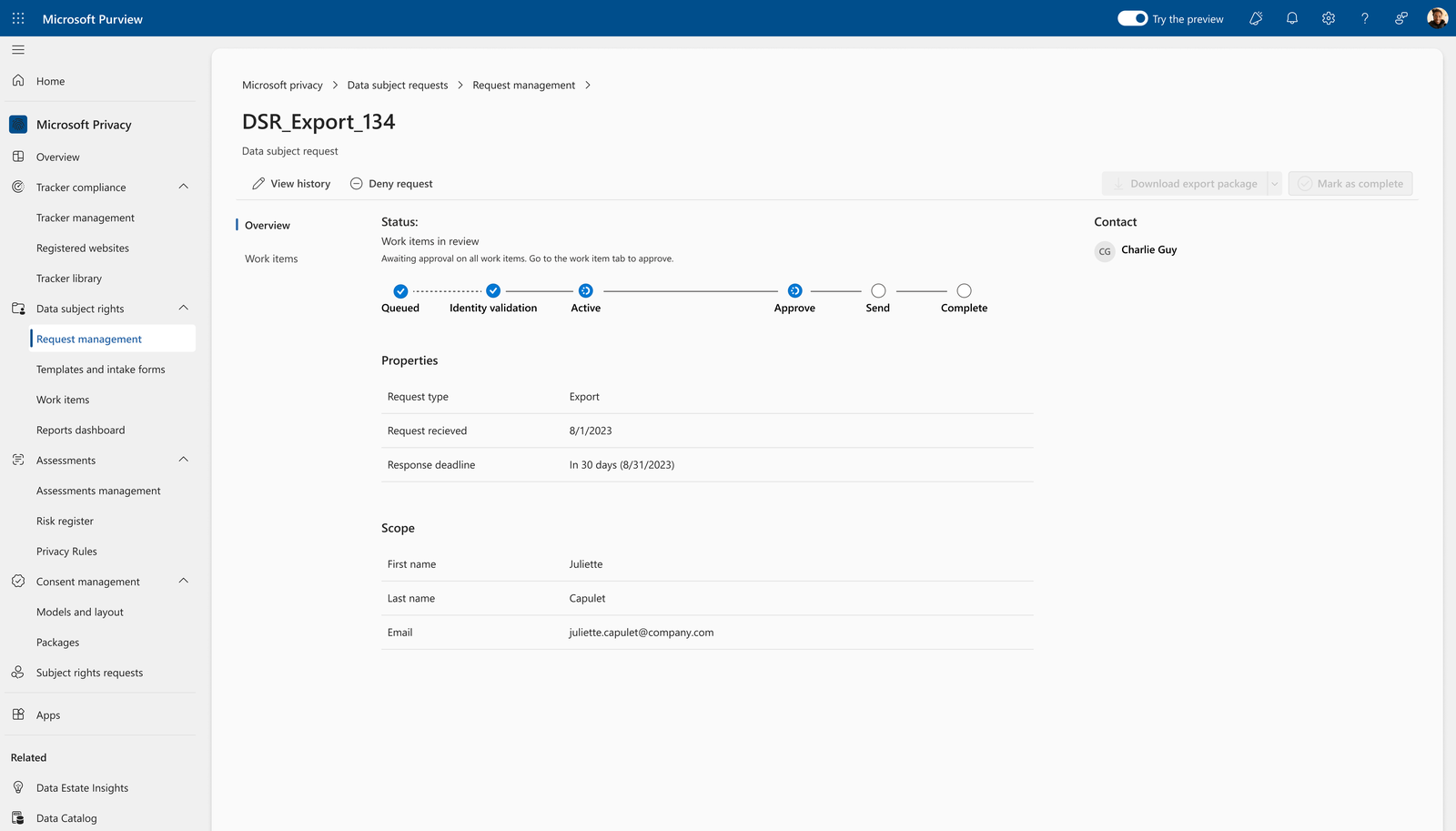
Task: Click the pencil icon beside View history
Action: click(258, 184)
